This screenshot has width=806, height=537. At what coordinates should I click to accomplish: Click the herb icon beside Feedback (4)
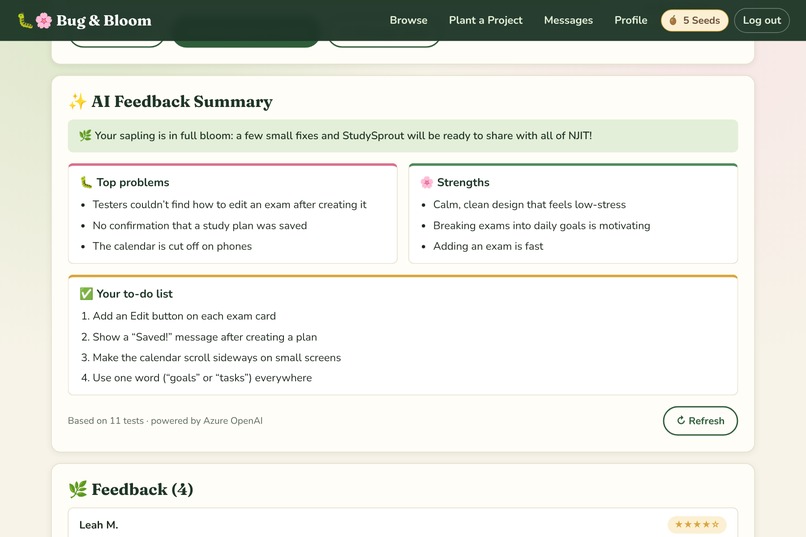pos(78,489)
